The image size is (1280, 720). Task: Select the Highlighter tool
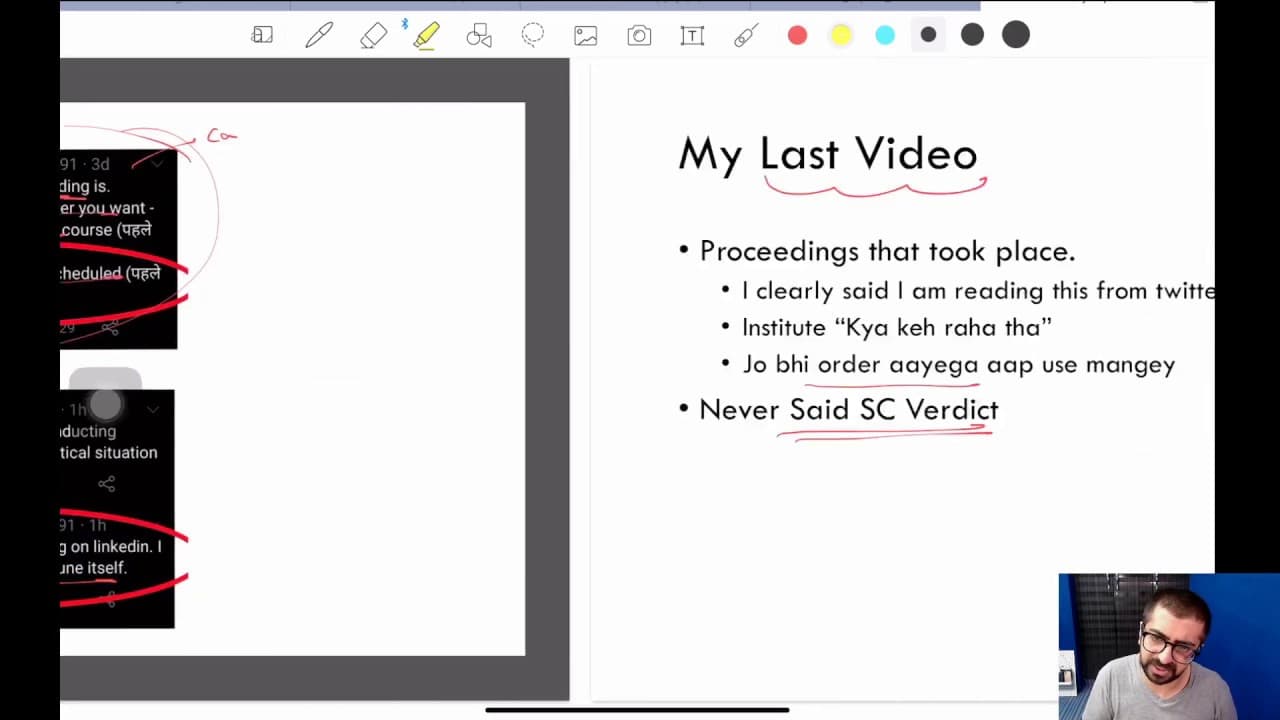[427, 35]
